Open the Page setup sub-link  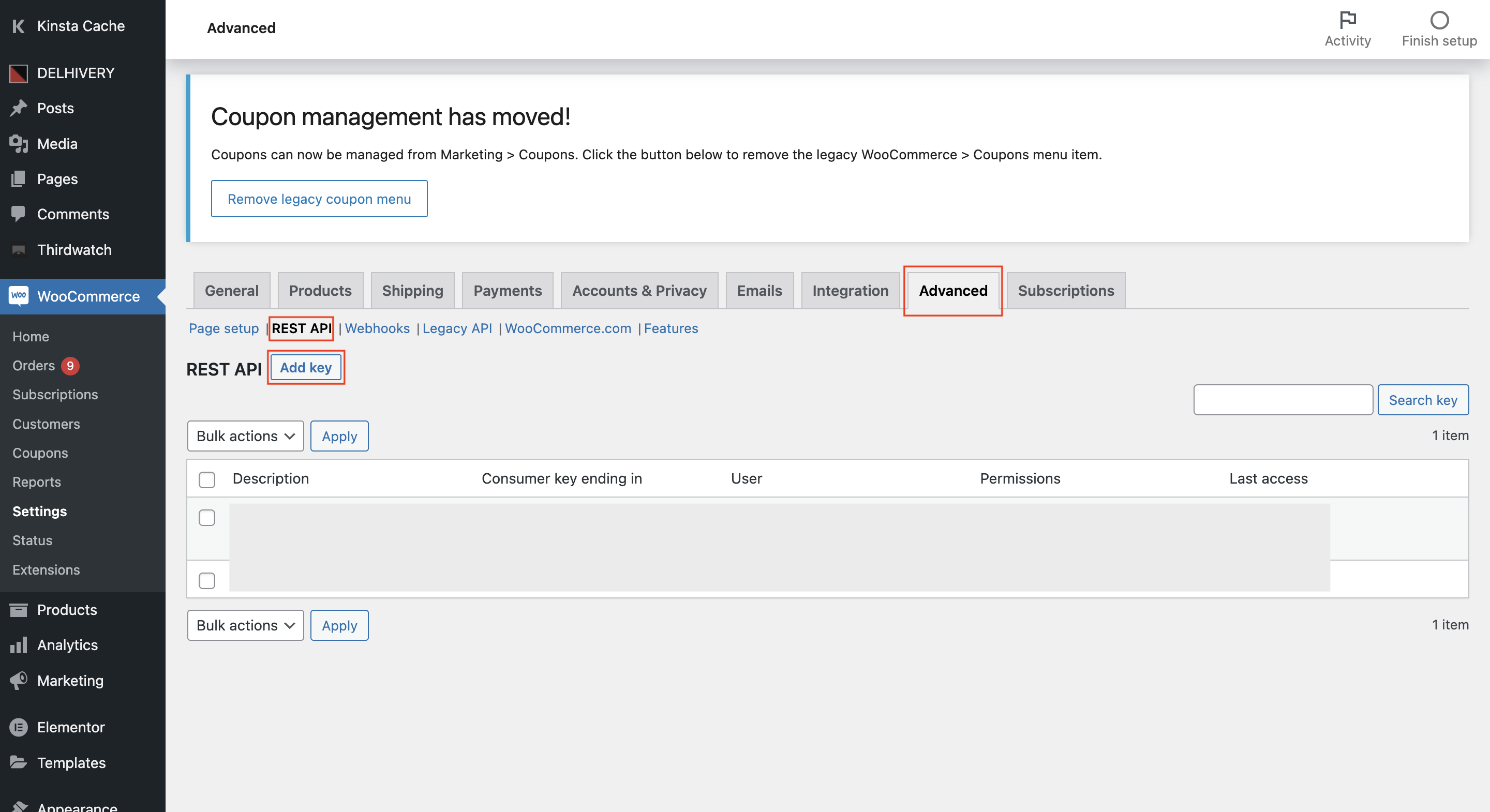(x=224, y=328)
